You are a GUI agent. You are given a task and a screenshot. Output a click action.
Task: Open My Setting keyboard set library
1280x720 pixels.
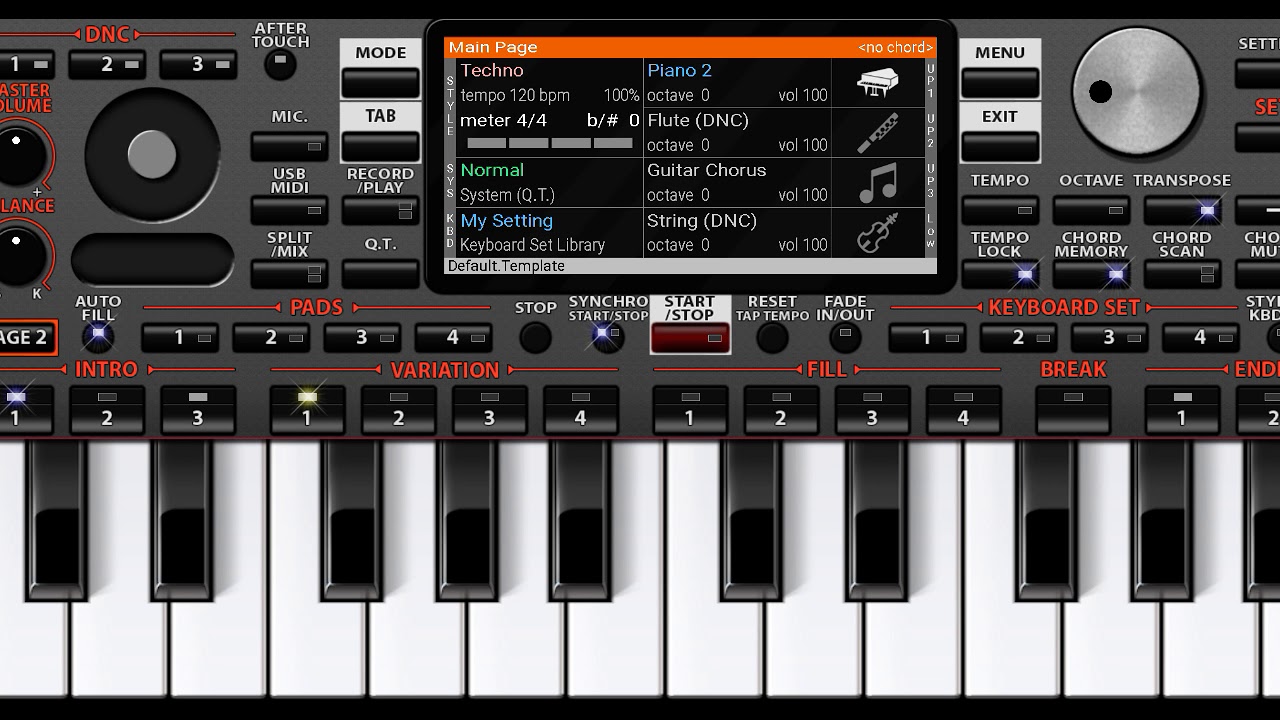[549, 232]
